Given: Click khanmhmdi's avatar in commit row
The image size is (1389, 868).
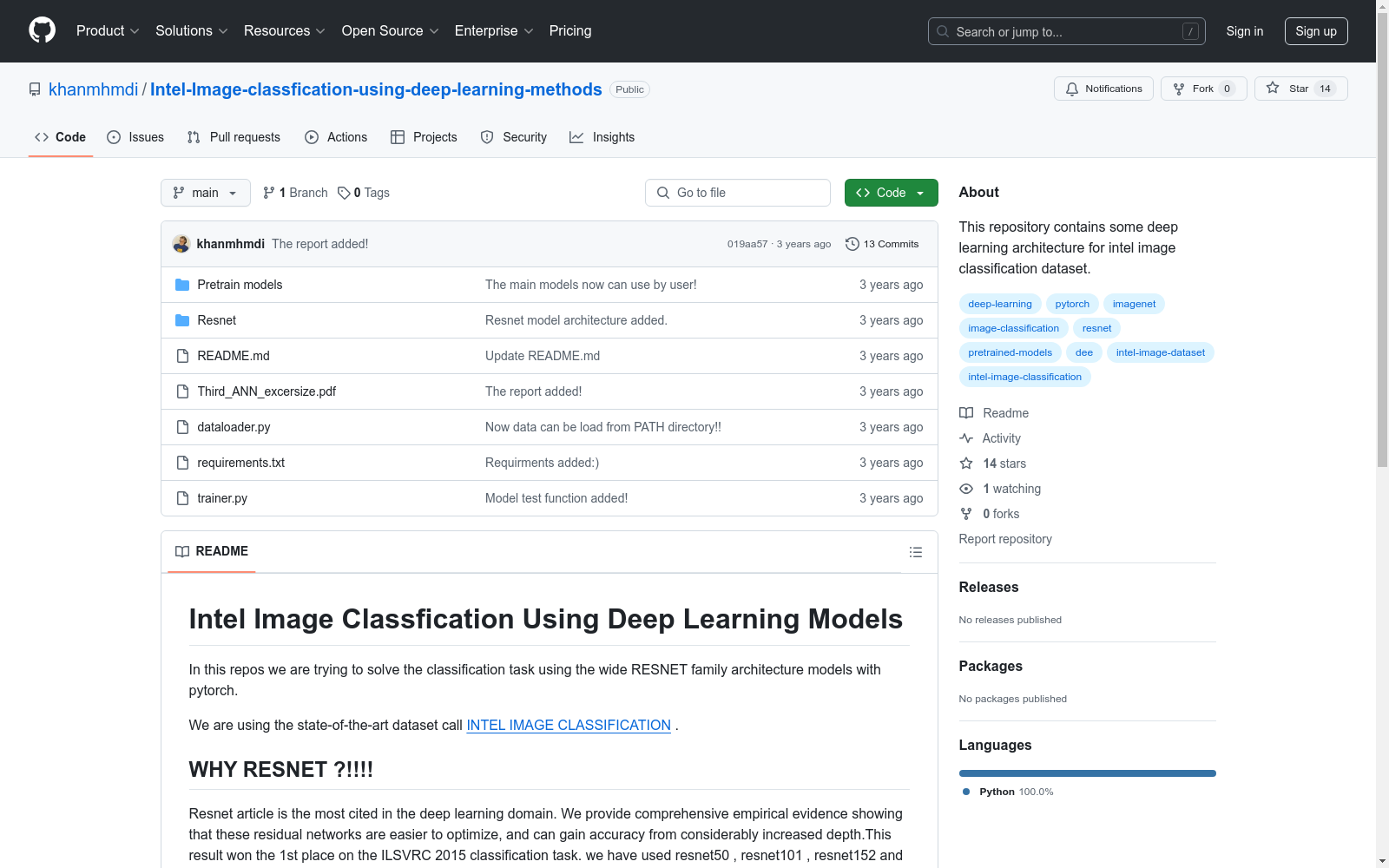Looking at the screenshot, I should (x=181, y=244).
